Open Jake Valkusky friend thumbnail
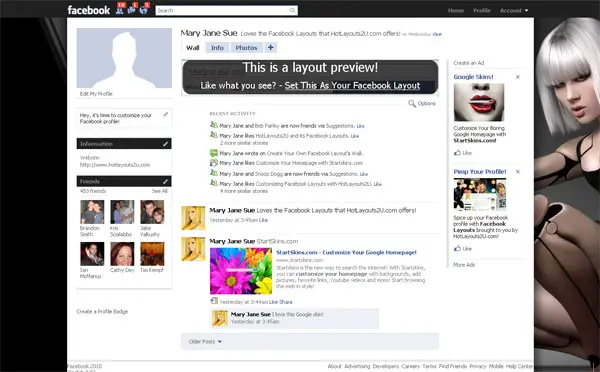Screen dimensions: 600x372 152,212
